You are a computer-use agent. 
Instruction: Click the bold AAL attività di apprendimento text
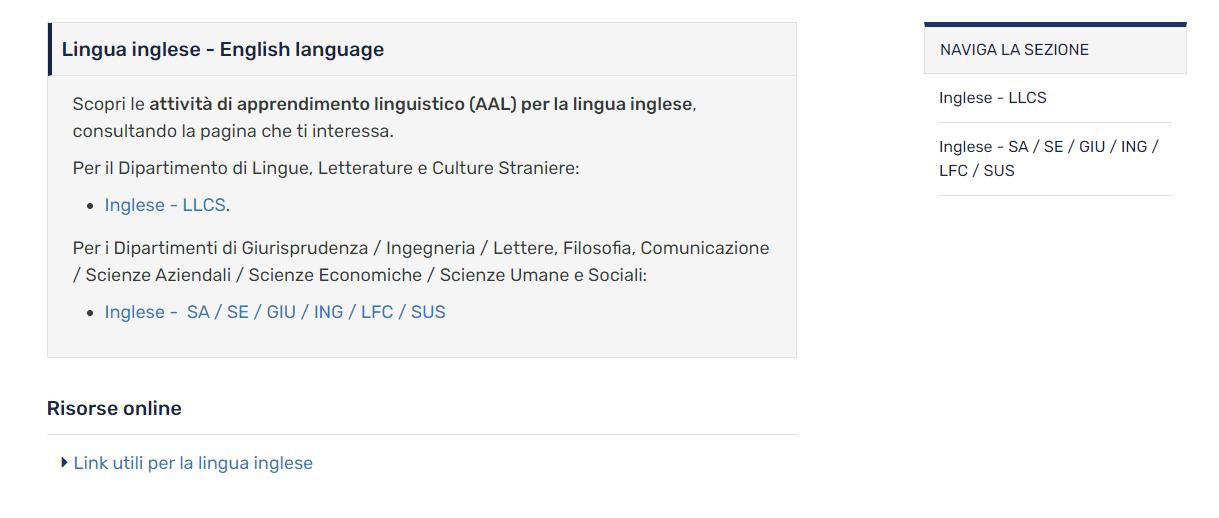tap(420, 104)
